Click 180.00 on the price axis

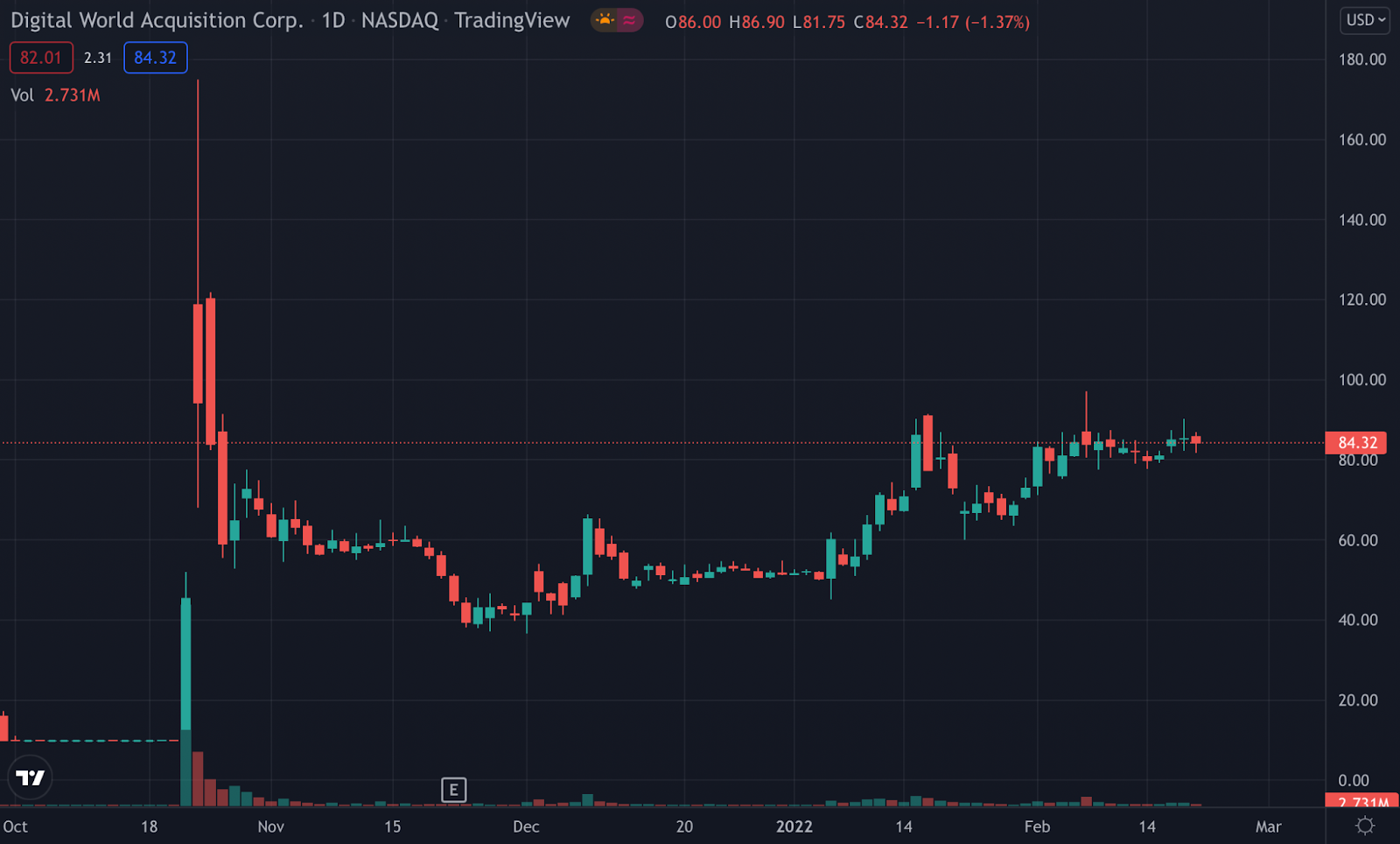tap(1362, 60)
